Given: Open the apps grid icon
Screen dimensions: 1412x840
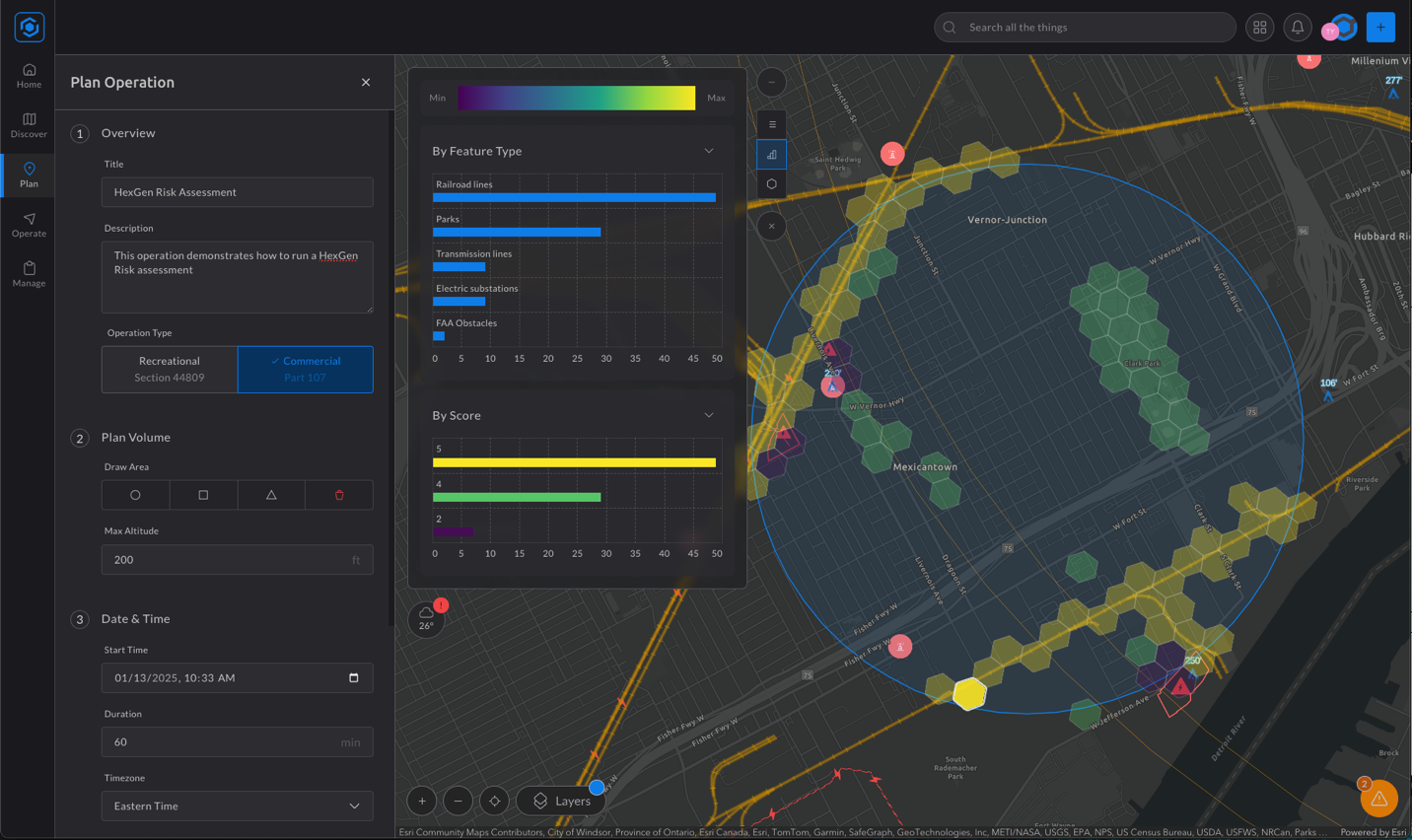Looking at the screenshot, I should (1259, 28).
